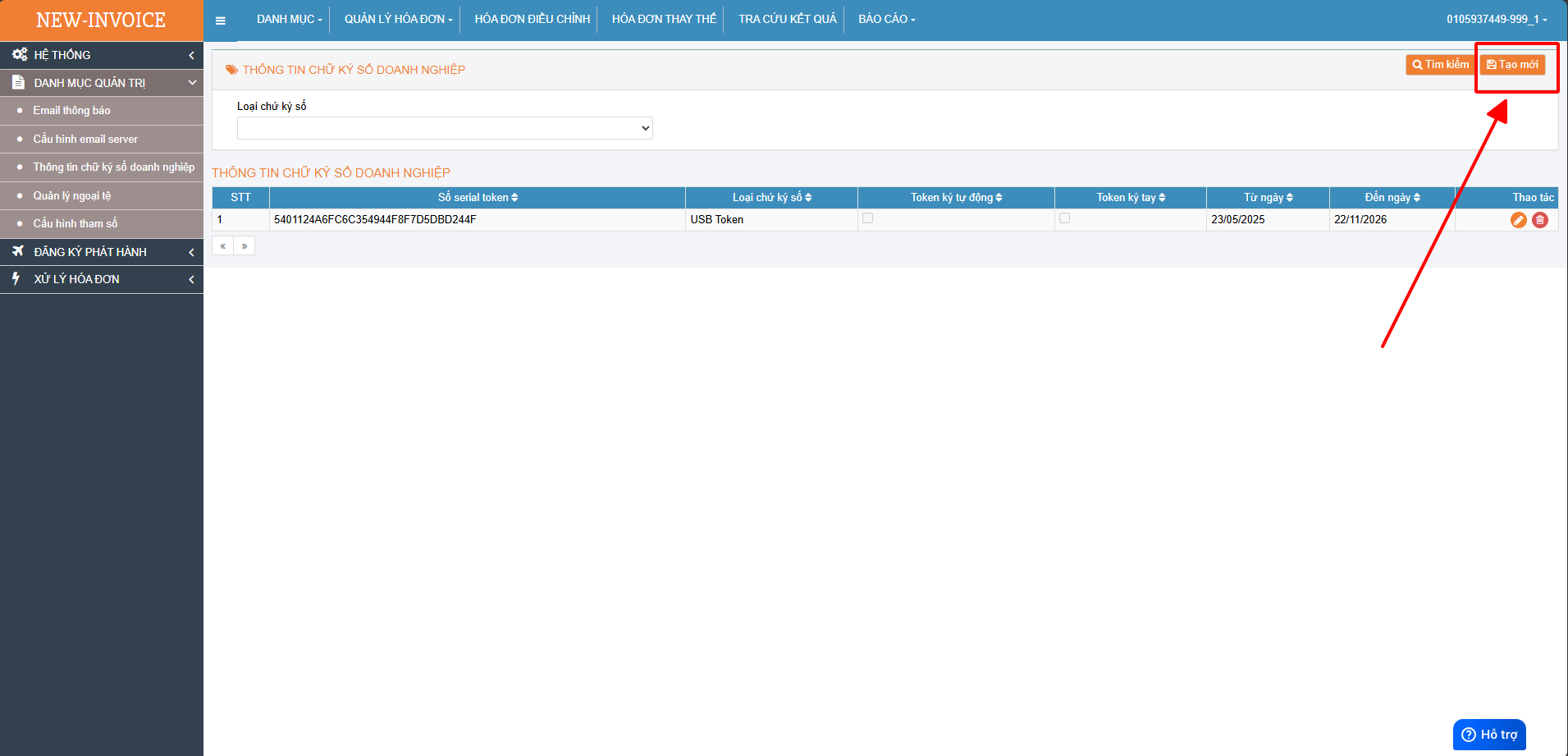Expand the ĐĂNG KÝ PHÁT HÀNH section
The height and width of the screenshot is (756, 1568).
[102, 252]
